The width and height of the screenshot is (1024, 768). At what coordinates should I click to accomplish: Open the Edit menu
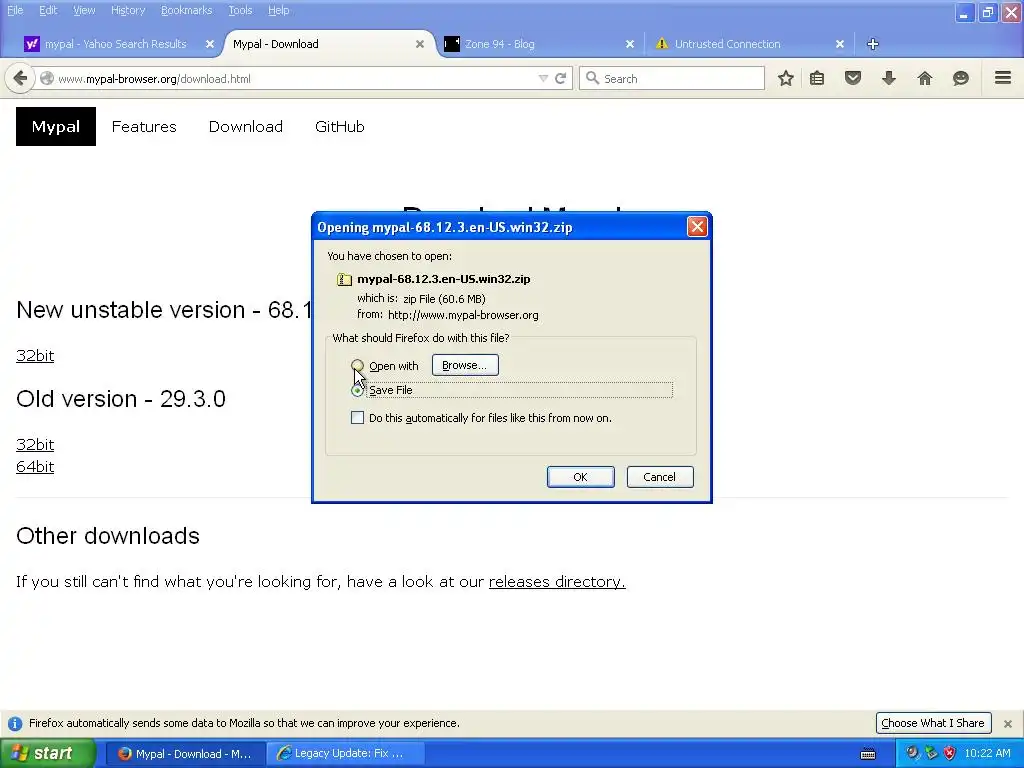click(48, 10)
